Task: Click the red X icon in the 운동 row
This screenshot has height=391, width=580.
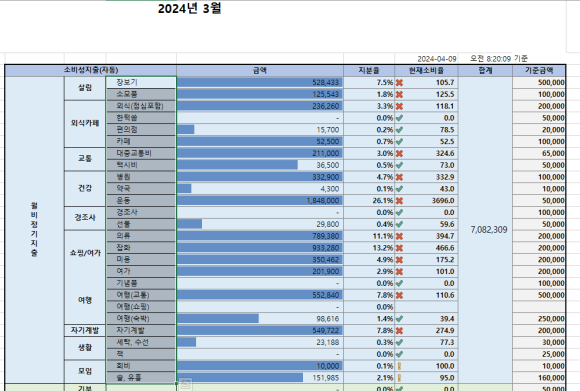Action: pyautogui.click(x=399, y=201)
